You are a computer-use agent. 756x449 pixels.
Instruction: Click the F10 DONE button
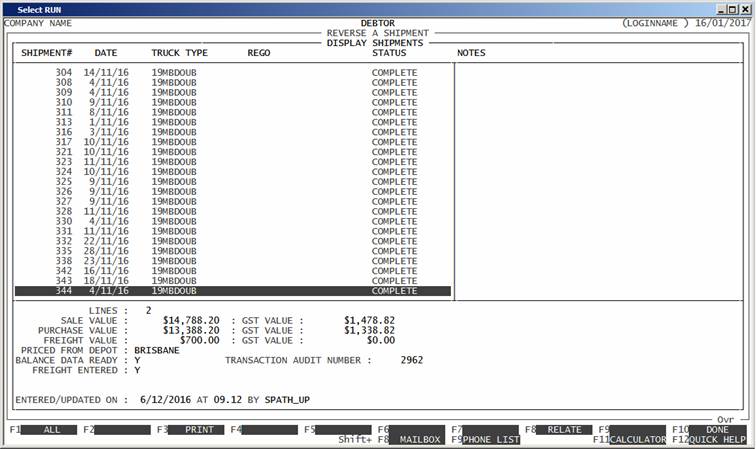tap(717, 430)
